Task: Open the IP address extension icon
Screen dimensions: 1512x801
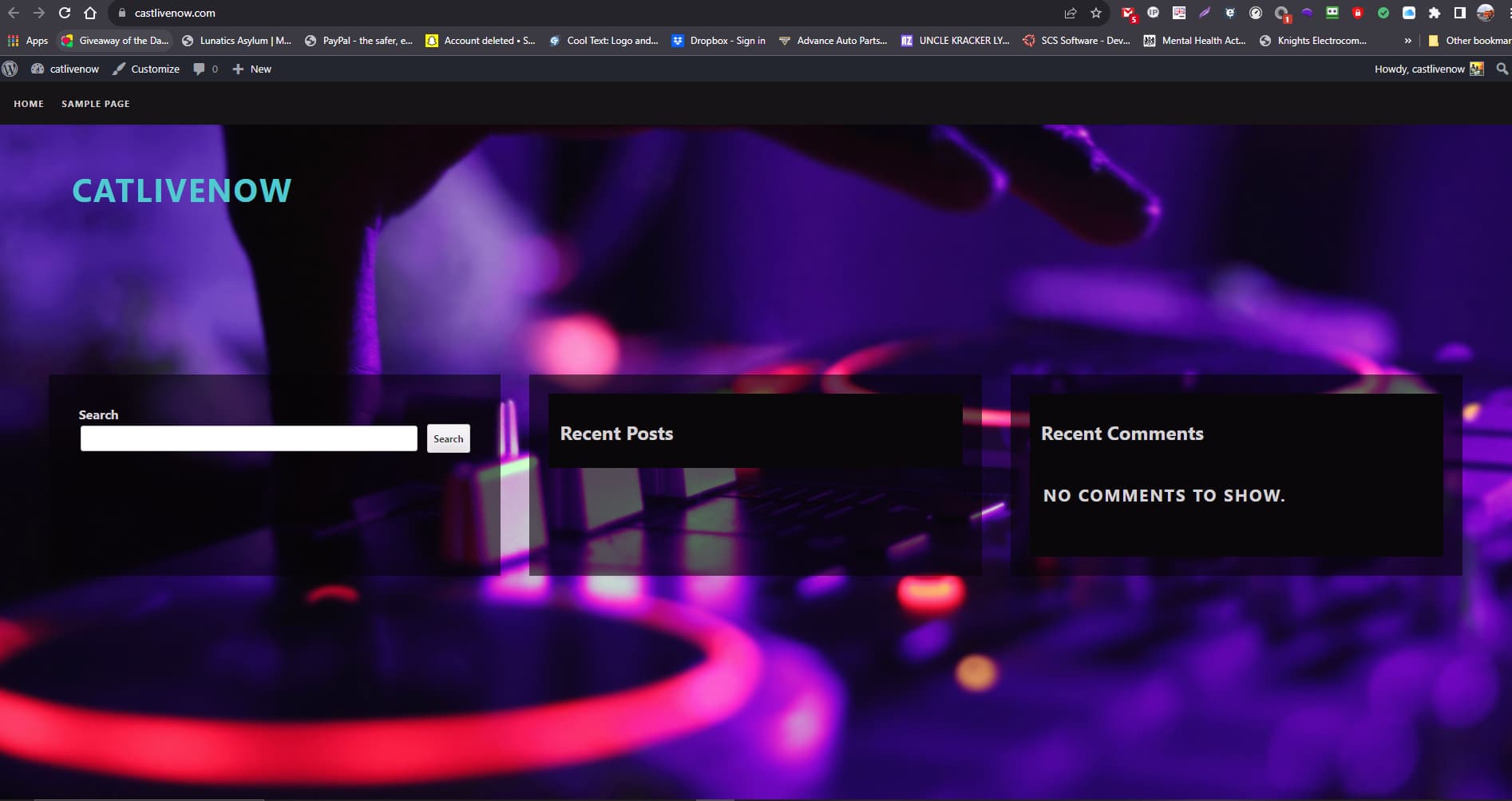Action: [1154, 13]
